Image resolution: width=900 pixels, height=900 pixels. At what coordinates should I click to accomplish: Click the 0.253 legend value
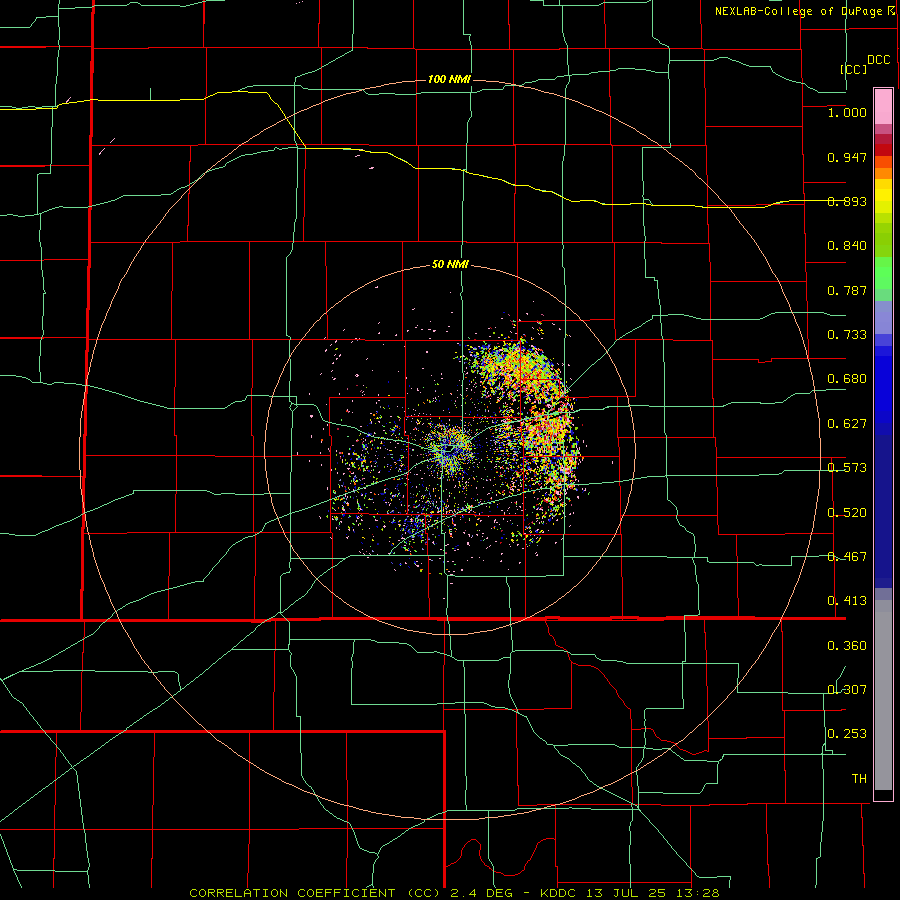point(847,734)
